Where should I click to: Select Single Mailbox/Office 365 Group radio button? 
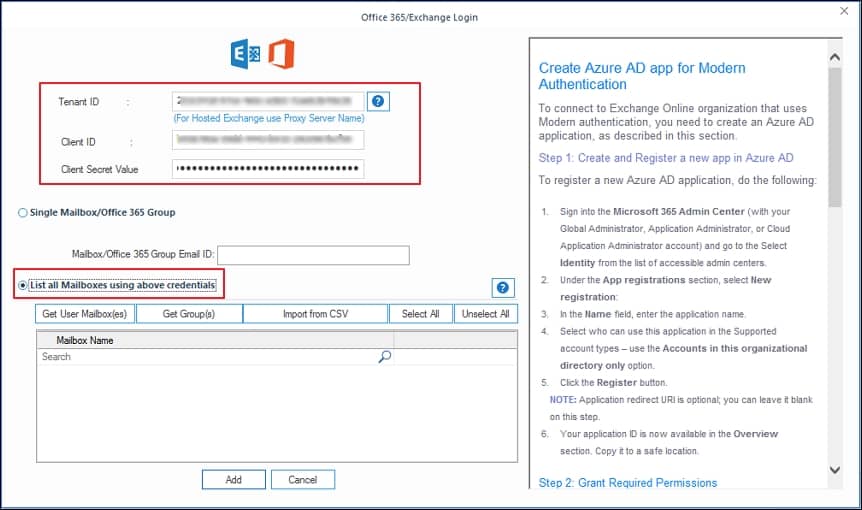click(x=23, y=213)
